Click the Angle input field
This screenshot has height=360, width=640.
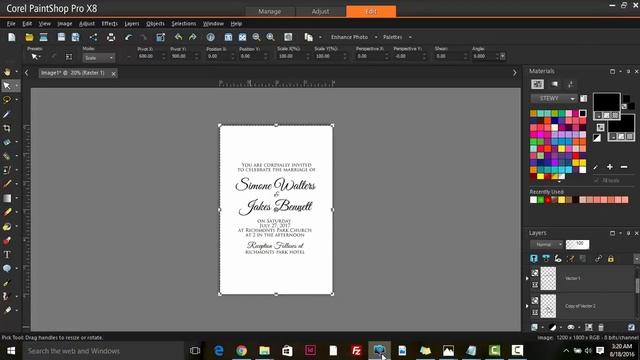(485, 56)
